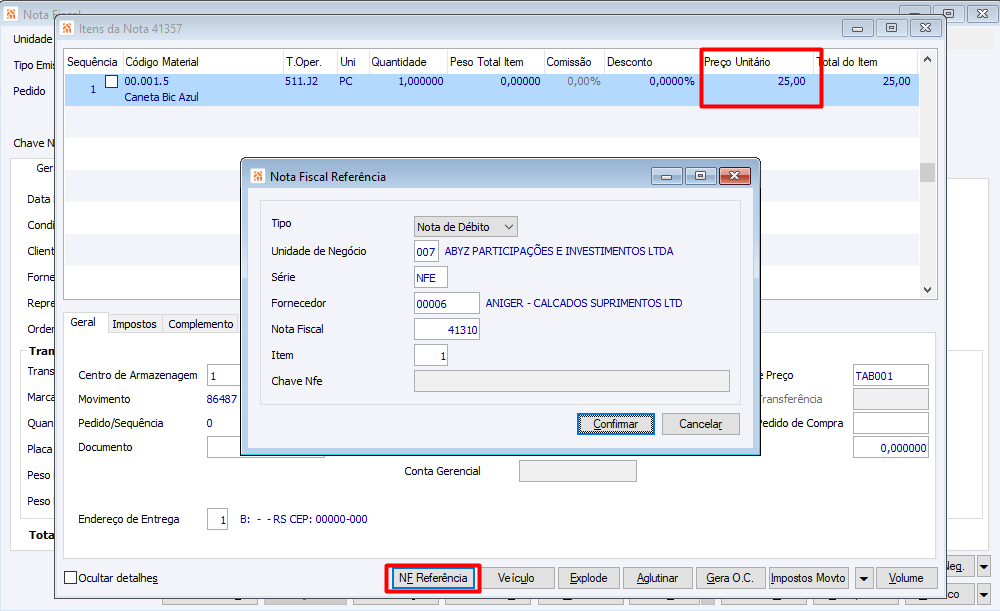Viewport: 1000px width, 611px height.
Task: Click the Peso Total Item column header
Action: click(x=495, y=62)
